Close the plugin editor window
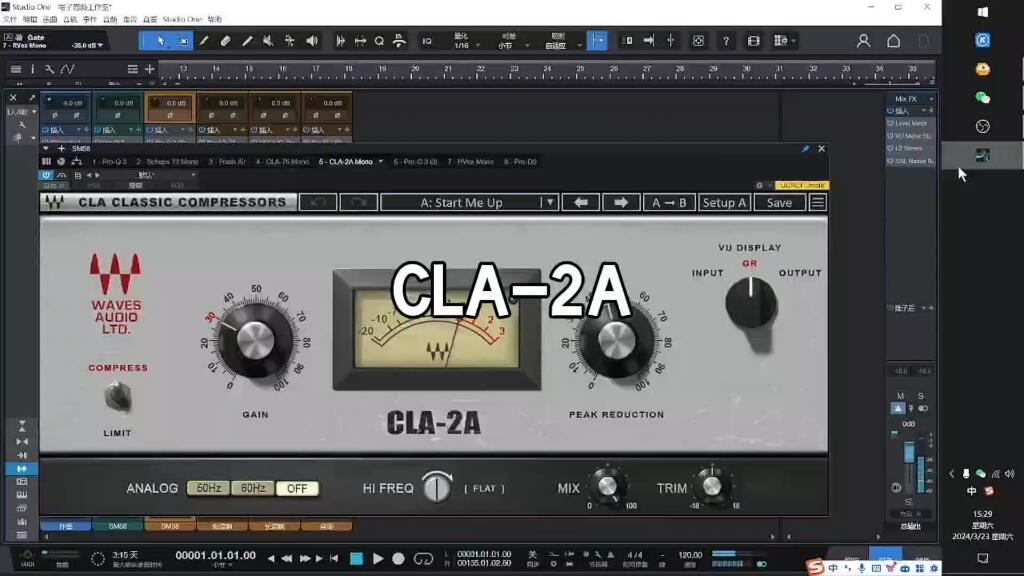Viewport: 1024px width, 576px height. [822, 149]
